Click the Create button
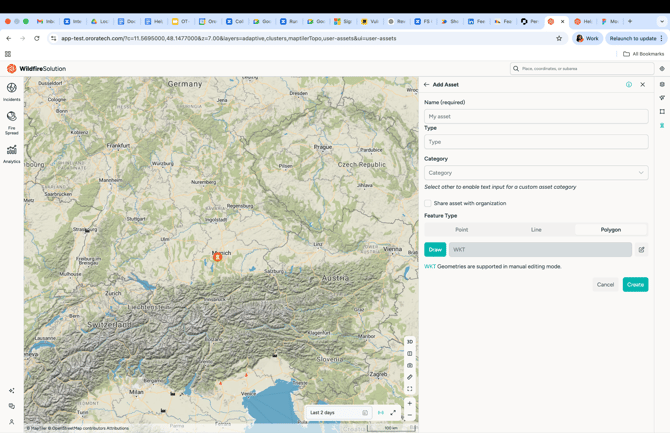670x433 pixels. [635, 285]
